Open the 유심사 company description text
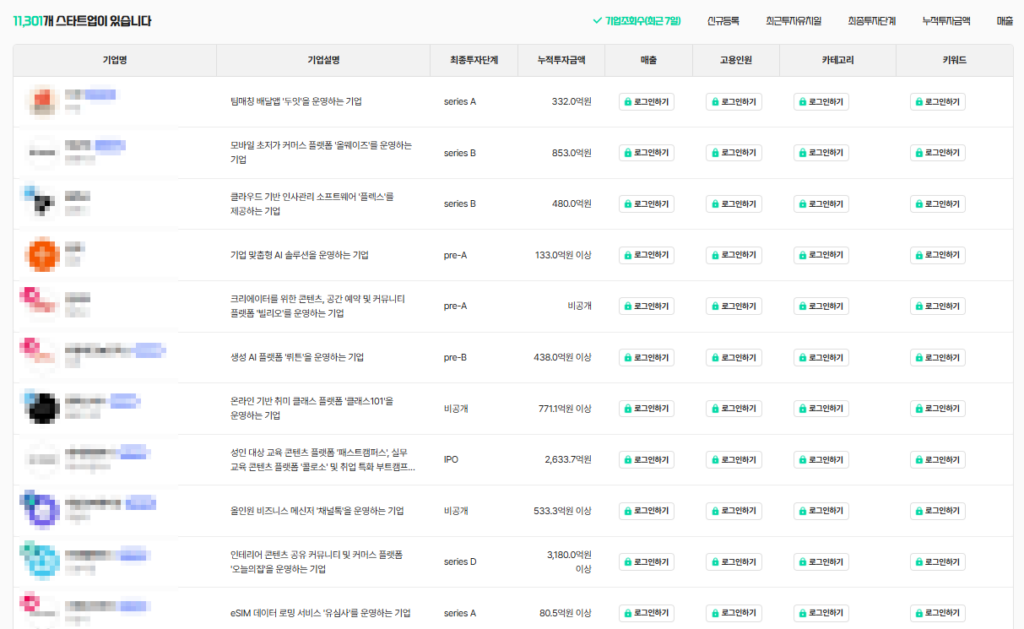Viewport: 1024px width, 629px height. [320, 613]
